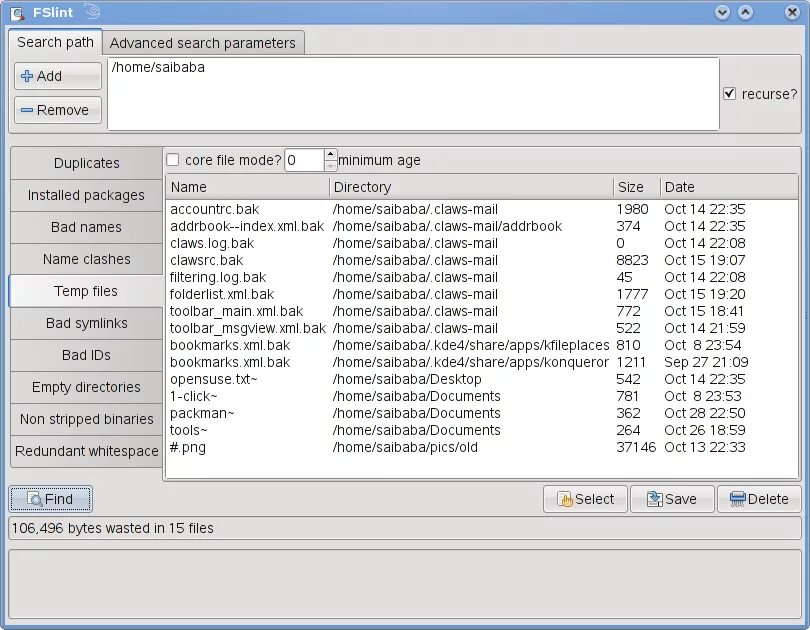
Task: Click the 8823 size value
Action: 632,260
